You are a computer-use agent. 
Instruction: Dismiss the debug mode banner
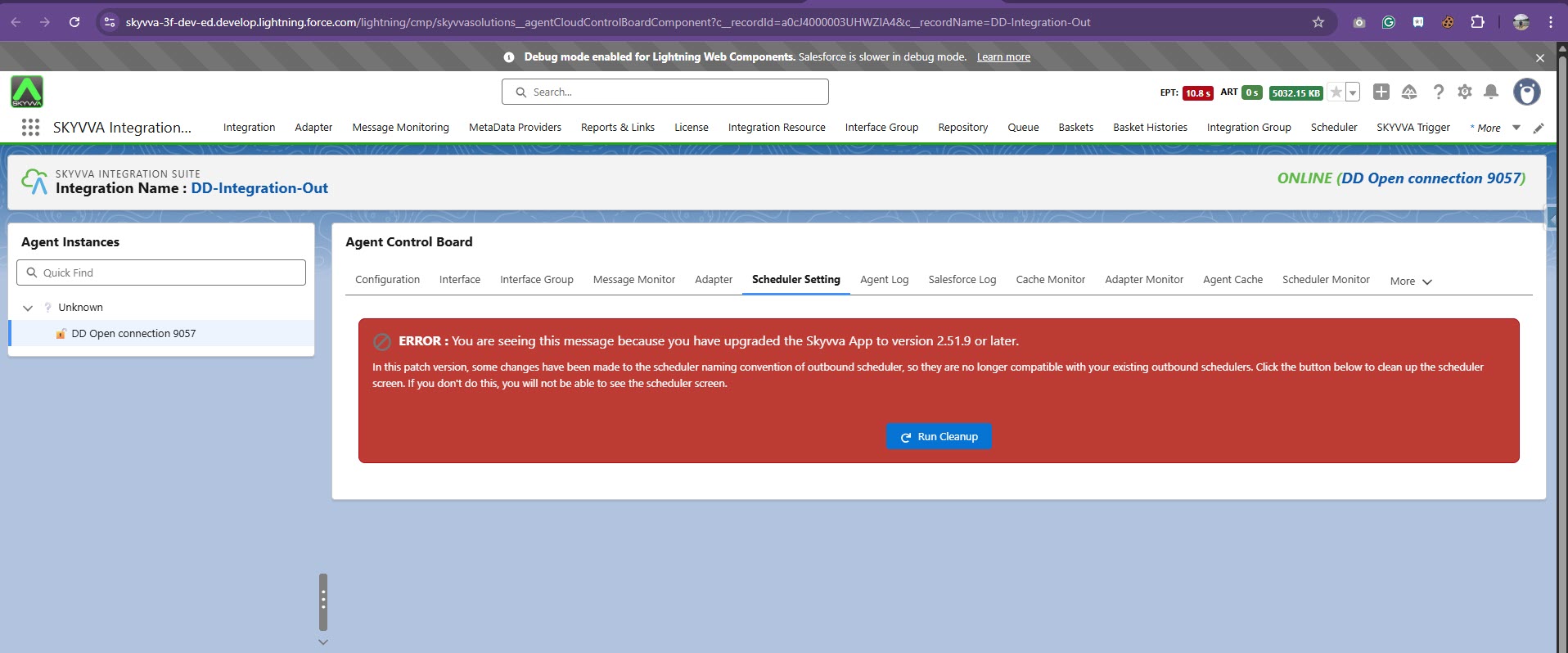click(1540, 57)
